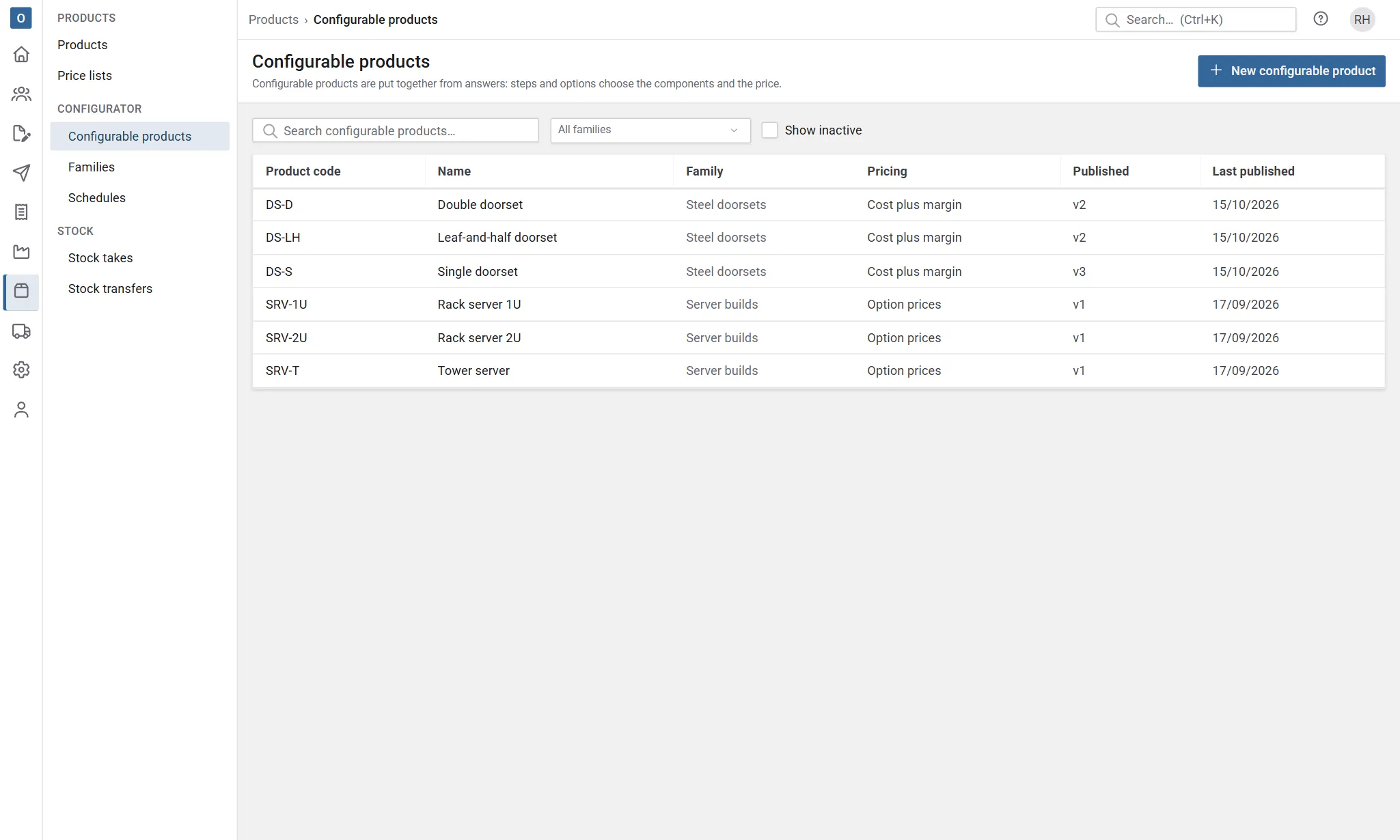The width and height of the screenshot is (1400, 840).
Task: Open Stock takes menu item
Action: tap(100, 258)
